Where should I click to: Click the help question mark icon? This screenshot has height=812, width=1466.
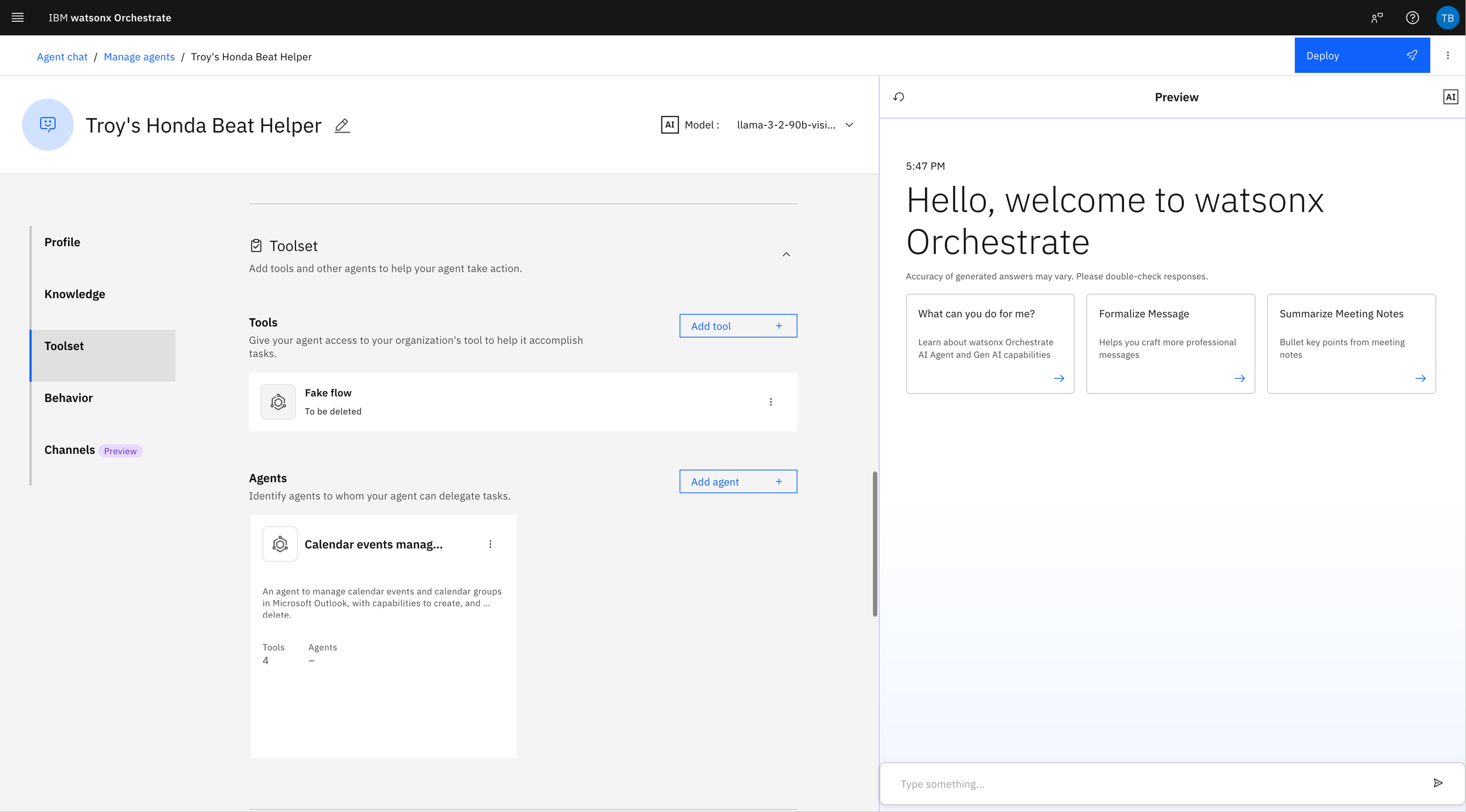pos(1412,18)
